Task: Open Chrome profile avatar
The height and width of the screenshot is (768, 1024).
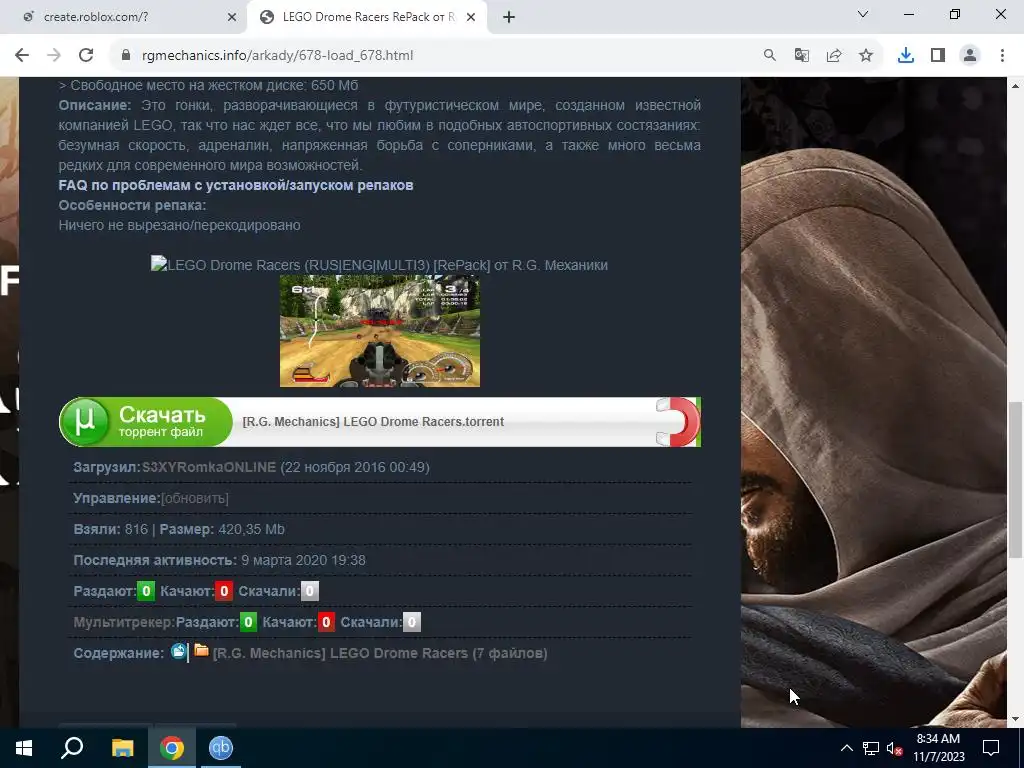Action: point(970,56)
